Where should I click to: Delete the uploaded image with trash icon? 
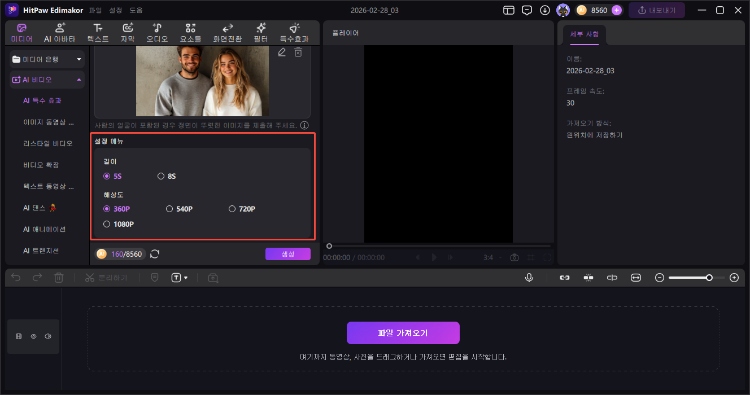click(298, 52)
